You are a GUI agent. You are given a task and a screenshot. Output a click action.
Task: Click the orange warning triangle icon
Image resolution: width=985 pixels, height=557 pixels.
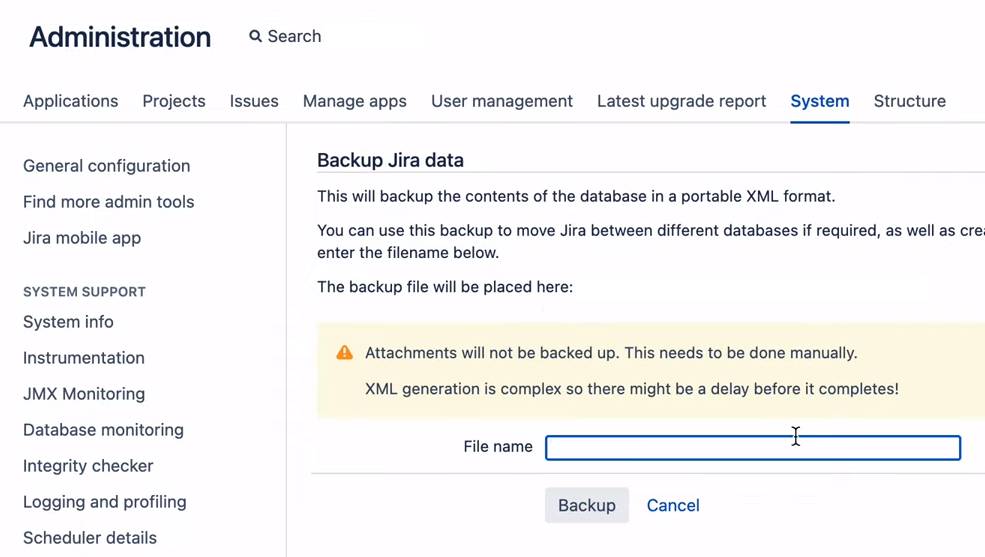(344, 352)
